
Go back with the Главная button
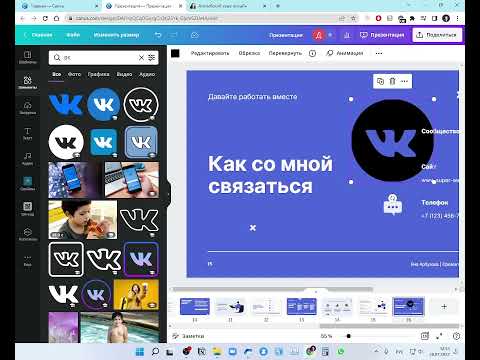pos(38,35)
